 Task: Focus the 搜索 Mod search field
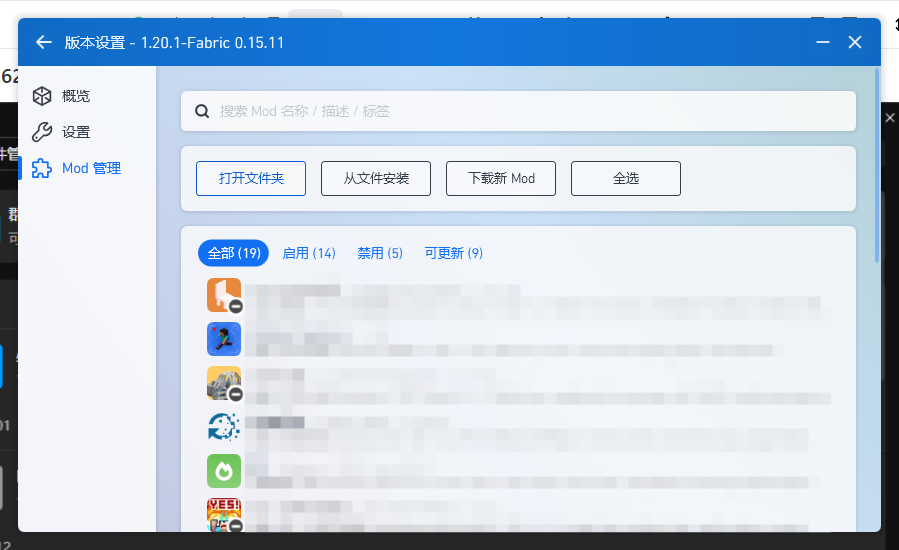tap(530, 111)
